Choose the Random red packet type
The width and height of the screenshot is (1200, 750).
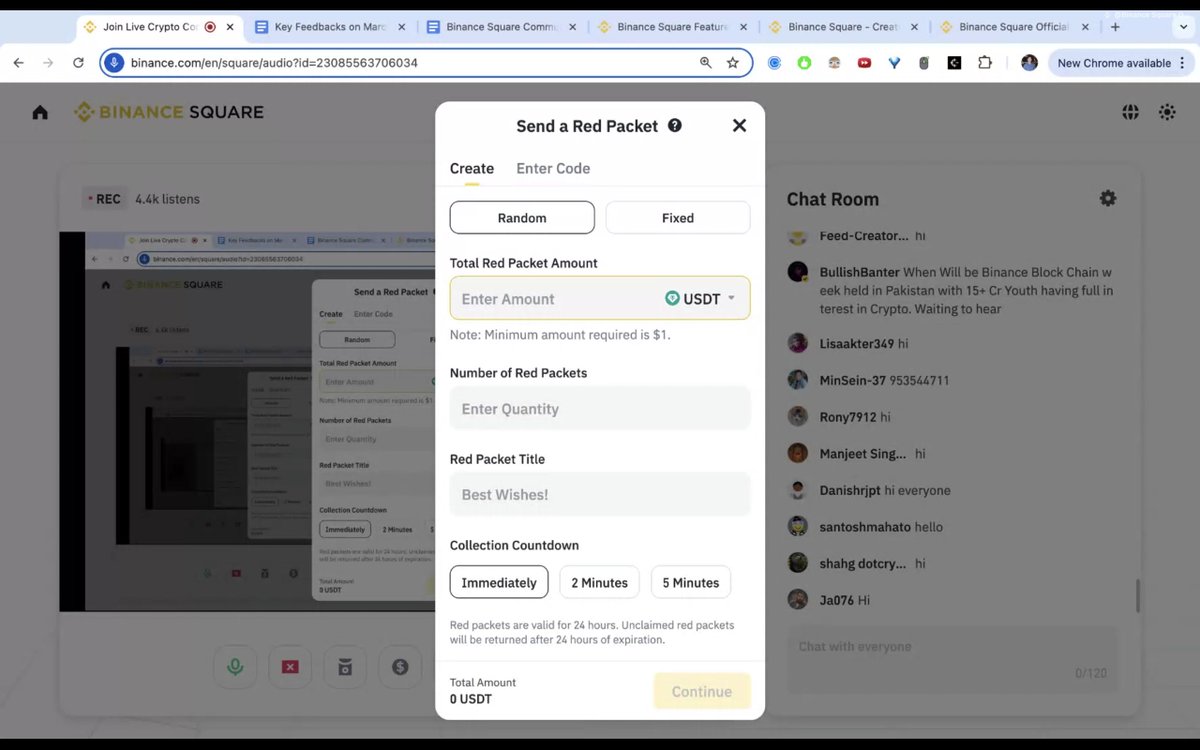[522, 218]
